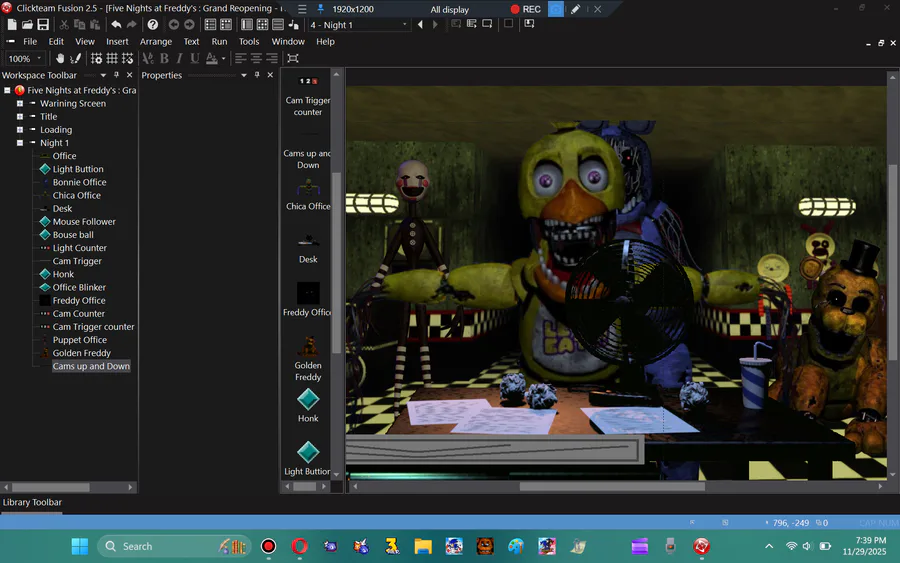Click the Copy icon in toolbar
The image size is (900, 563).
pos(79,25)
